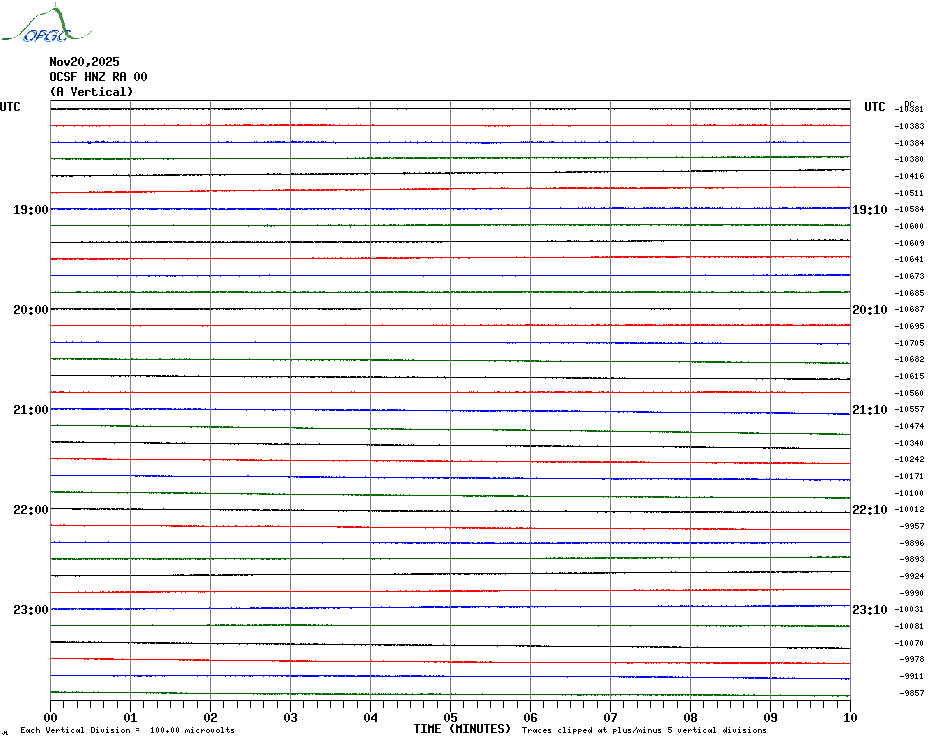Image resolution: width=930 pixels, height=744 pixels.
Task: Click the DC offset value -9857
Action: click(912, 693)
